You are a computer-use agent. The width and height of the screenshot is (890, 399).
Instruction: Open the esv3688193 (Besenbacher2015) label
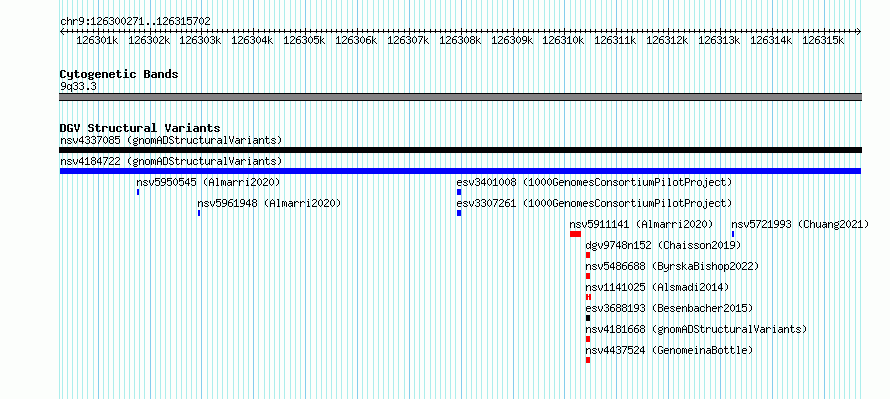[669, 308]
